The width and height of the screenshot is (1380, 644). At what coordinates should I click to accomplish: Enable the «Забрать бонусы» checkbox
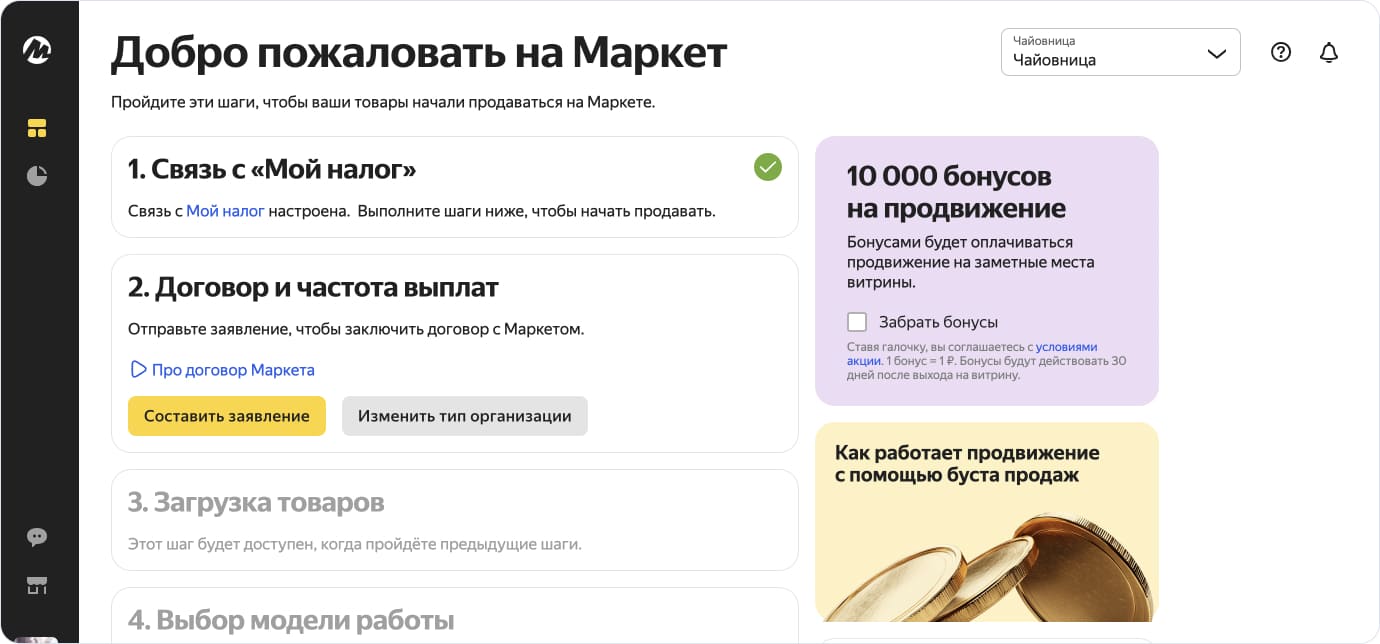857,321
